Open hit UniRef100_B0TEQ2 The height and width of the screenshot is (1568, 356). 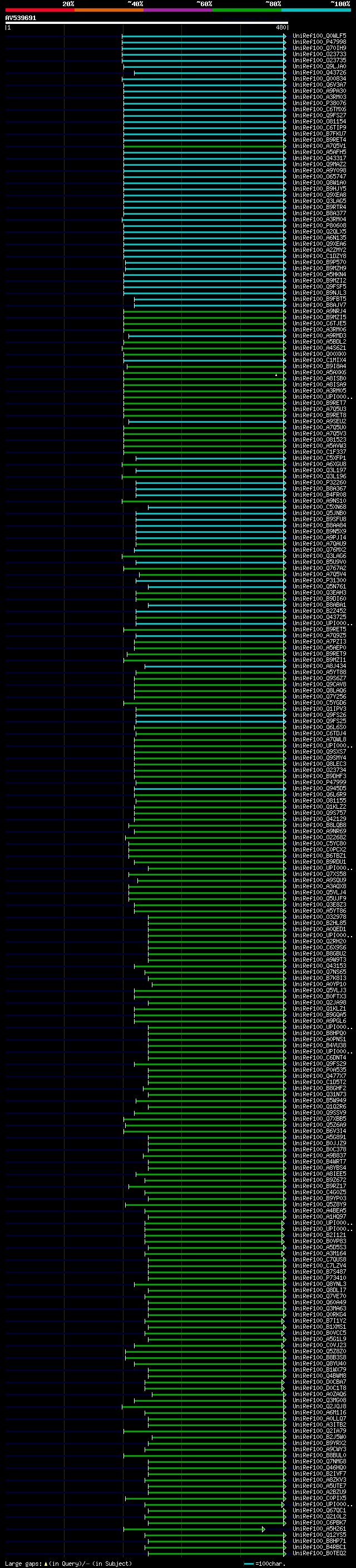pyautogui.click(x=319, y=1553)
